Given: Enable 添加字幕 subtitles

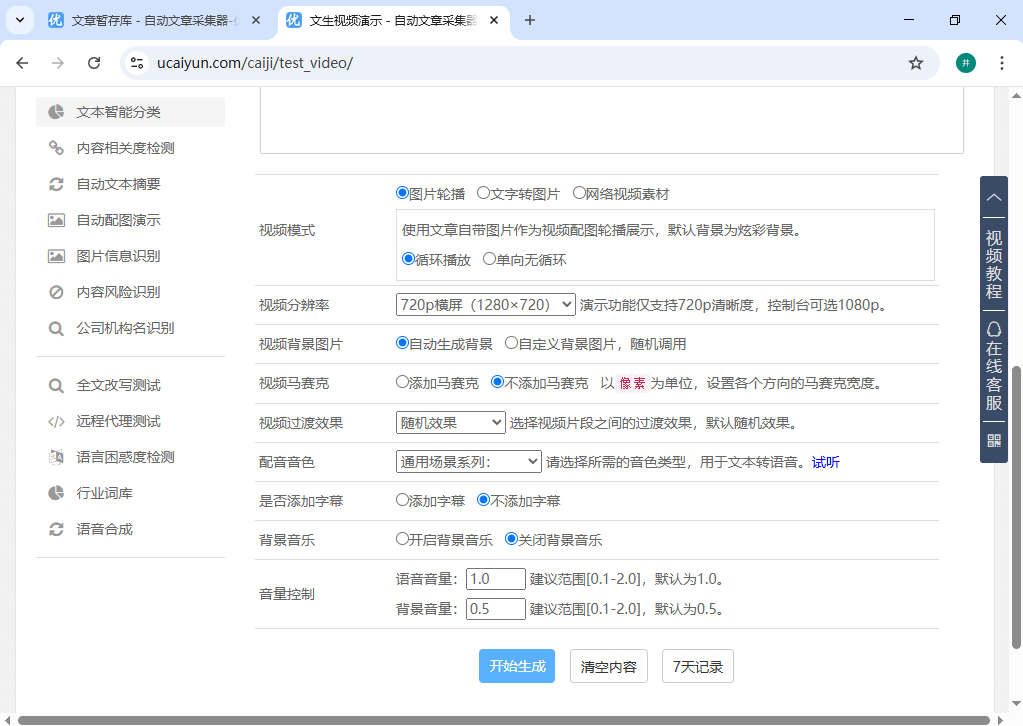Looking at the screenshot, I should pos(404,501).
